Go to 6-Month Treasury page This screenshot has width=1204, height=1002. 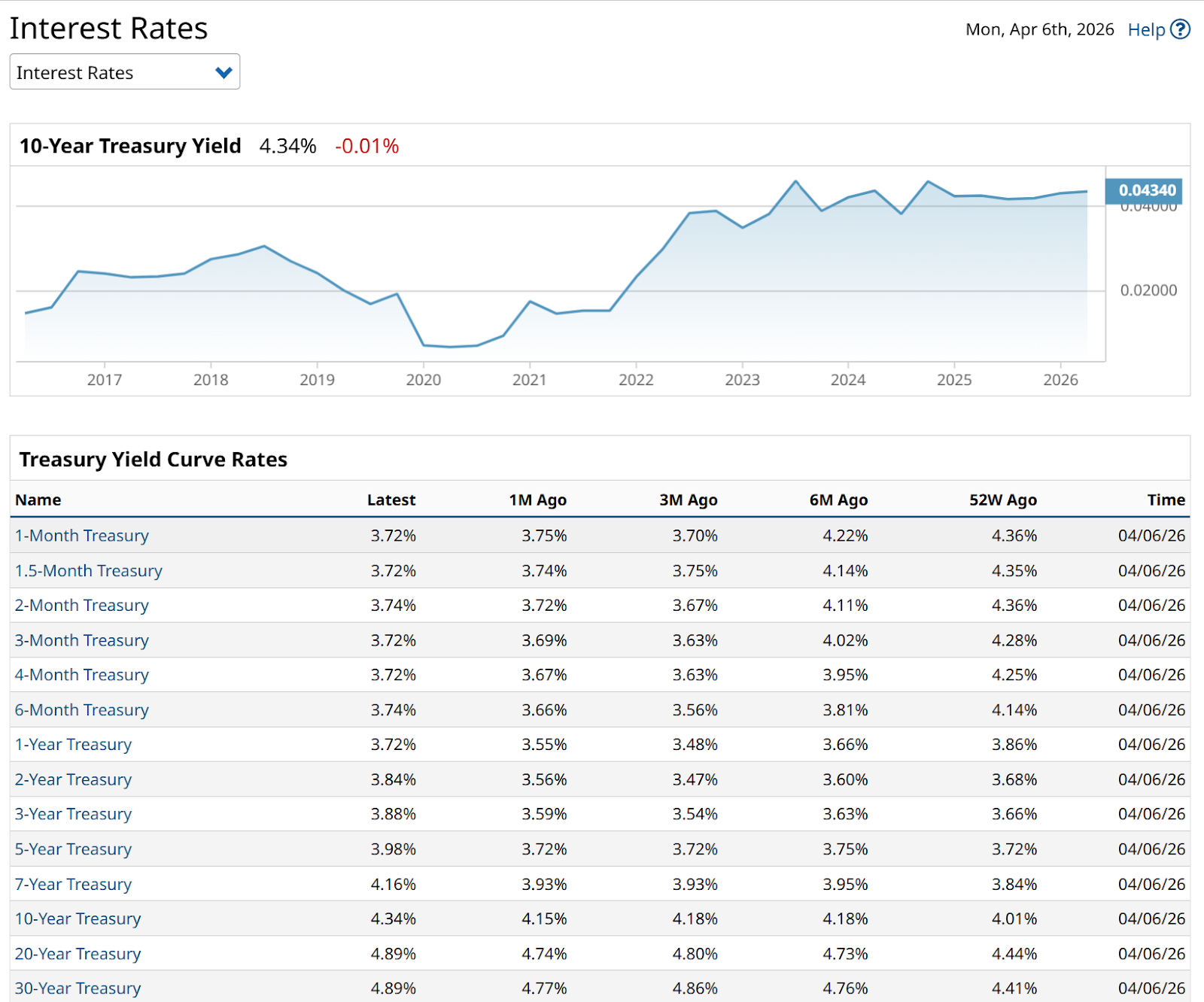point(82,710)
